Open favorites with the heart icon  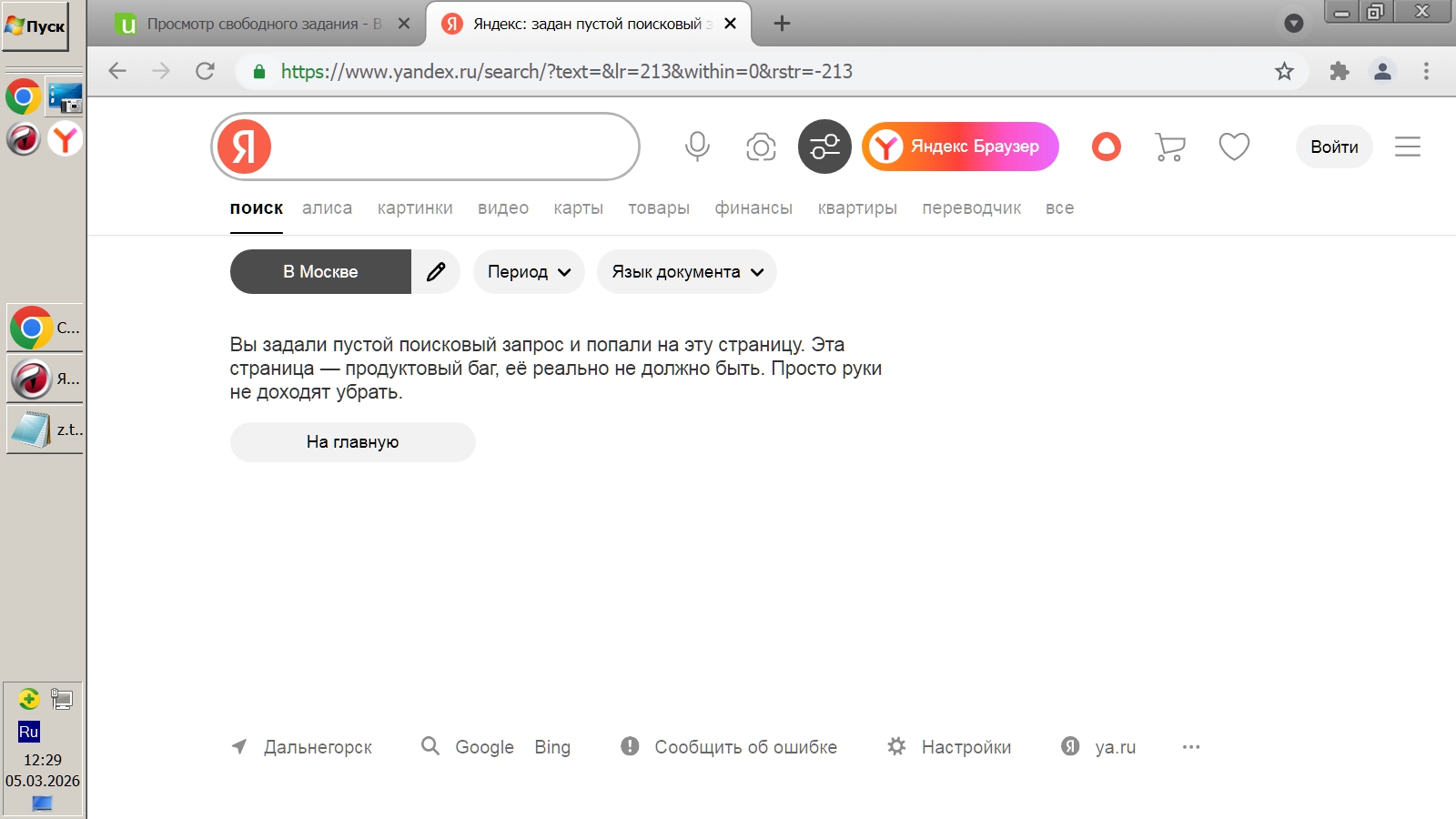click(x=1234, y=147)
